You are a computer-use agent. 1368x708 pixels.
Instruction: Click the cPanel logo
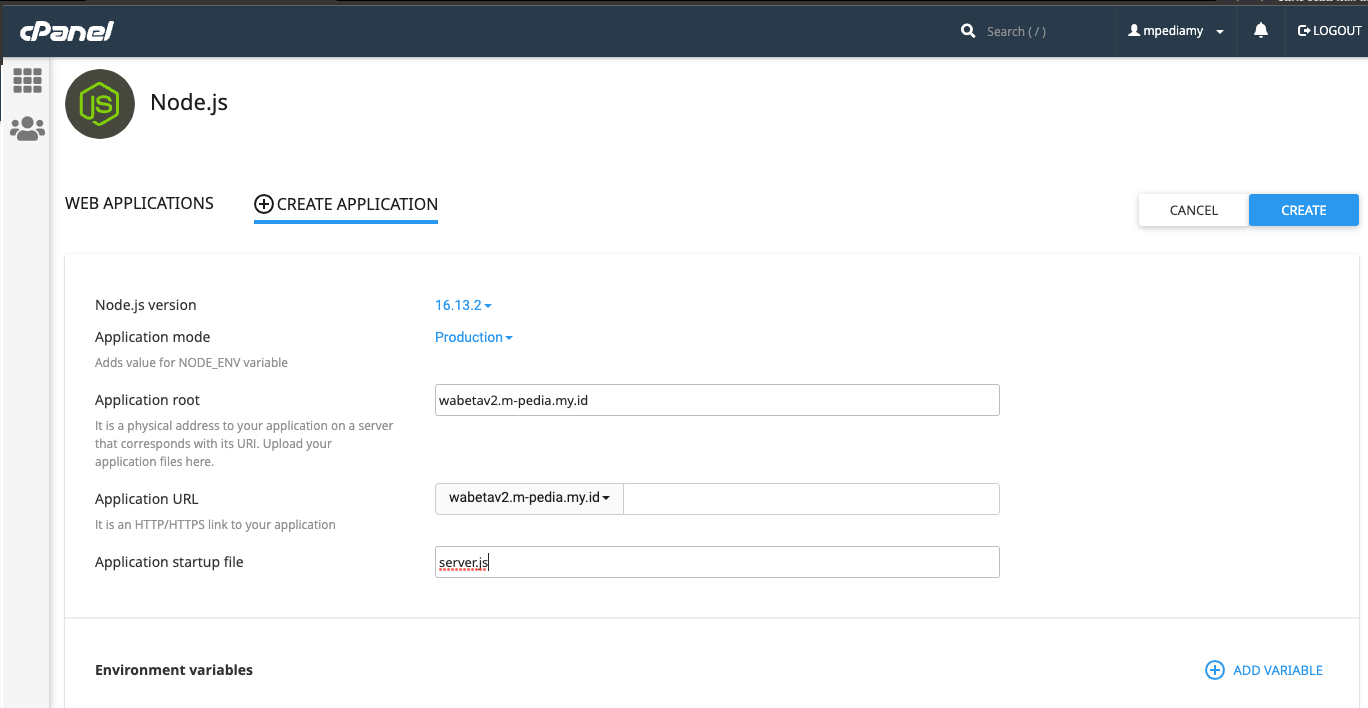66,31
